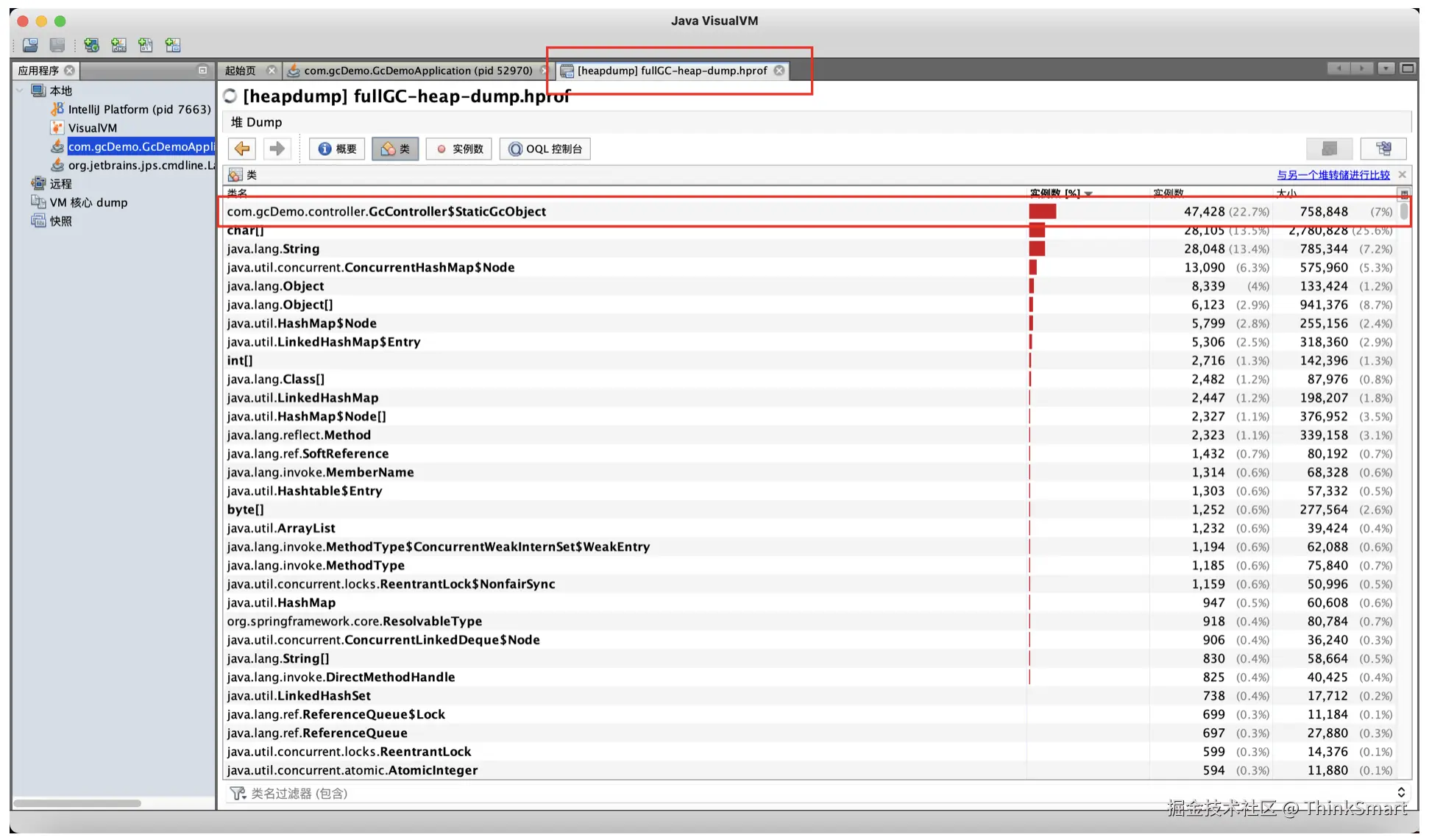Click the orange back arrow button
Image resolution: width=1429 pixels, height=840 pixels.
[x=242, y=149]
